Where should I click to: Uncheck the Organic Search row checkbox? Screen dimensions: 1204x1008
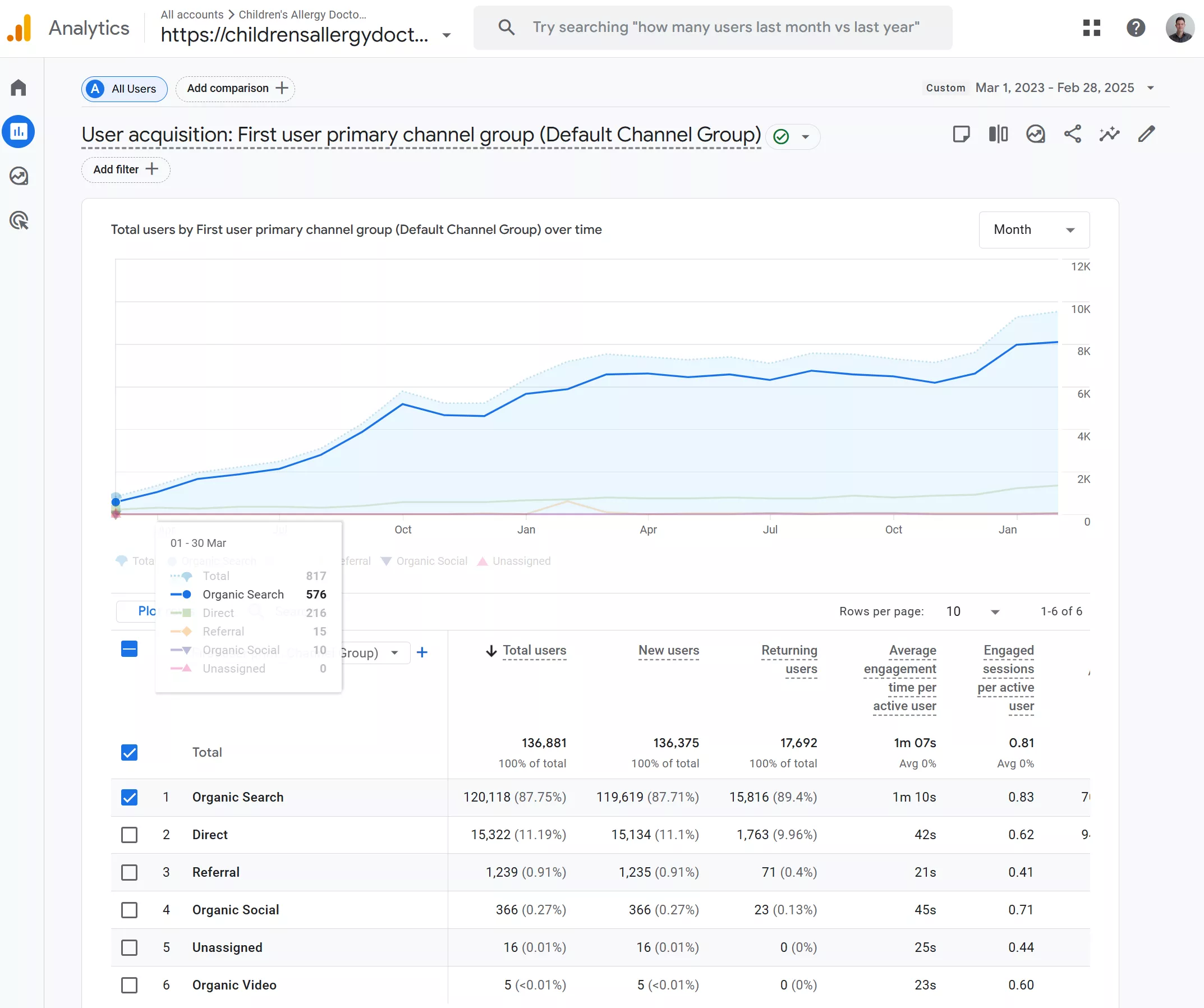coord(130,797)
